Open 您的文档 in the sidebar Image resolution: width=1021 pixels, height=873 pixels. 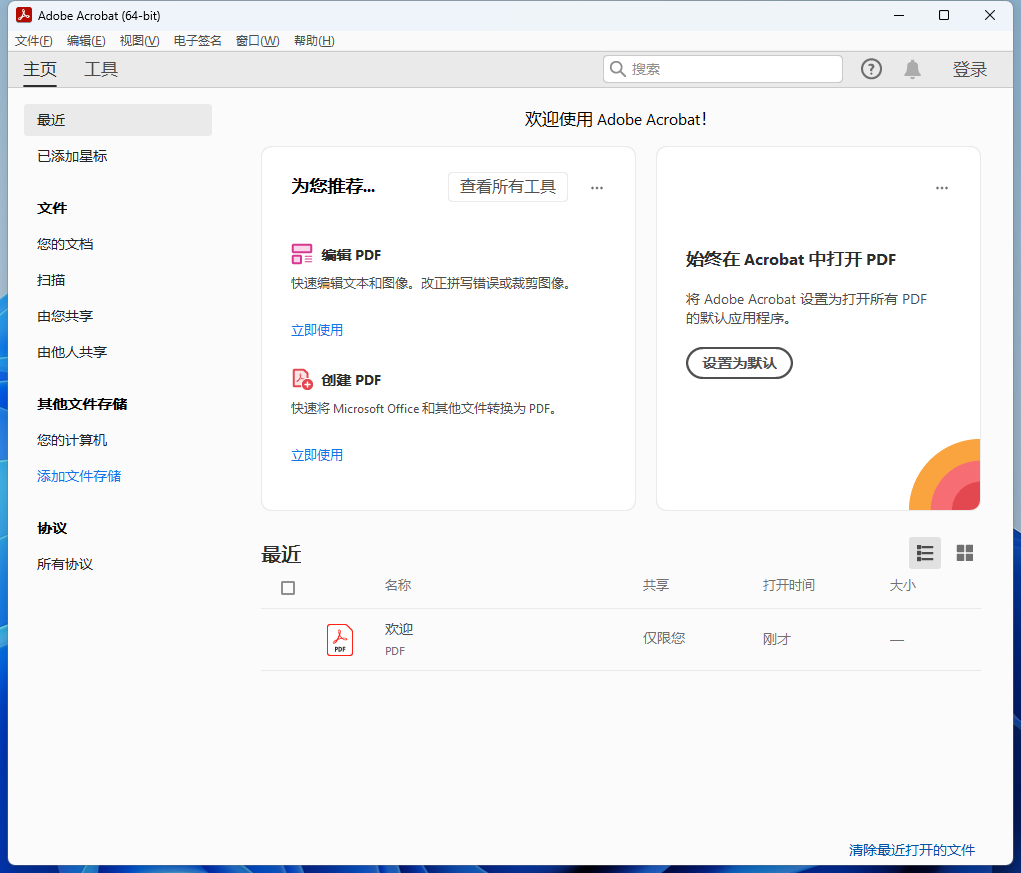coord(65,244)
